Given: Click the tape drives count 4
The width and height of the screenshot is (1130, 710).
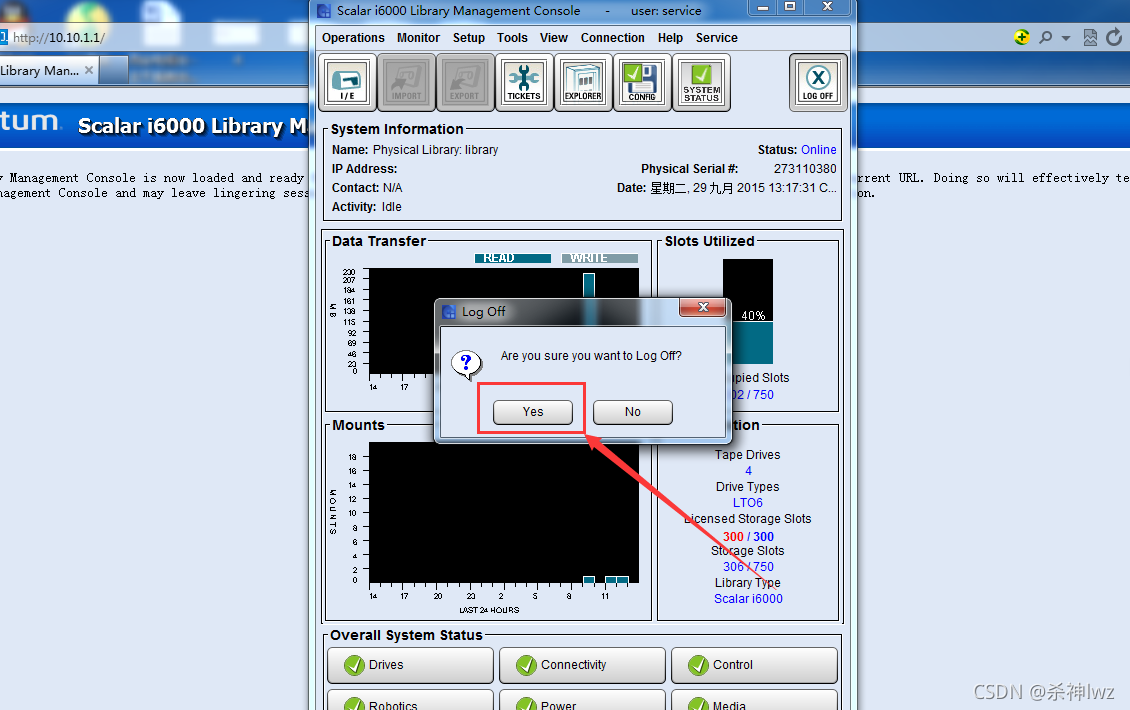Looking at the screenshot, I should point(748,471).
